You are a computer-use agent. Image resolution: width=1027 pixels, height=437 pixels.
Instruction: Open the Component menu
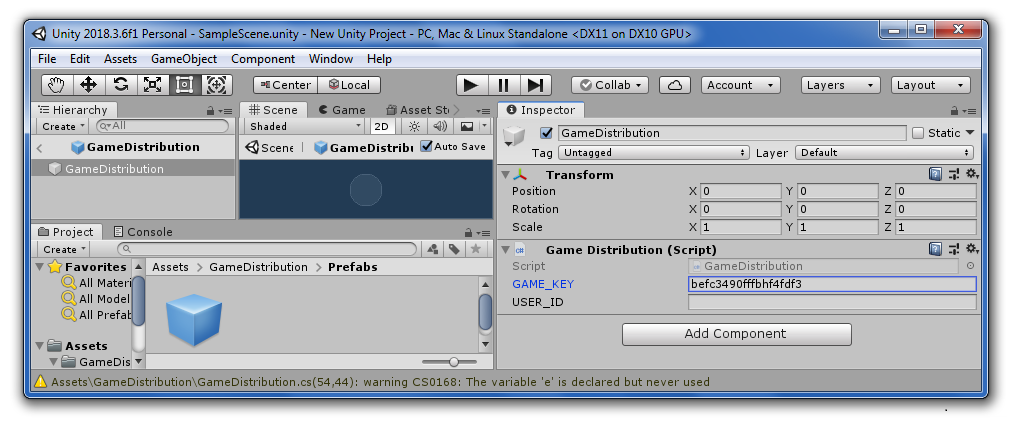tap(263, 59)
